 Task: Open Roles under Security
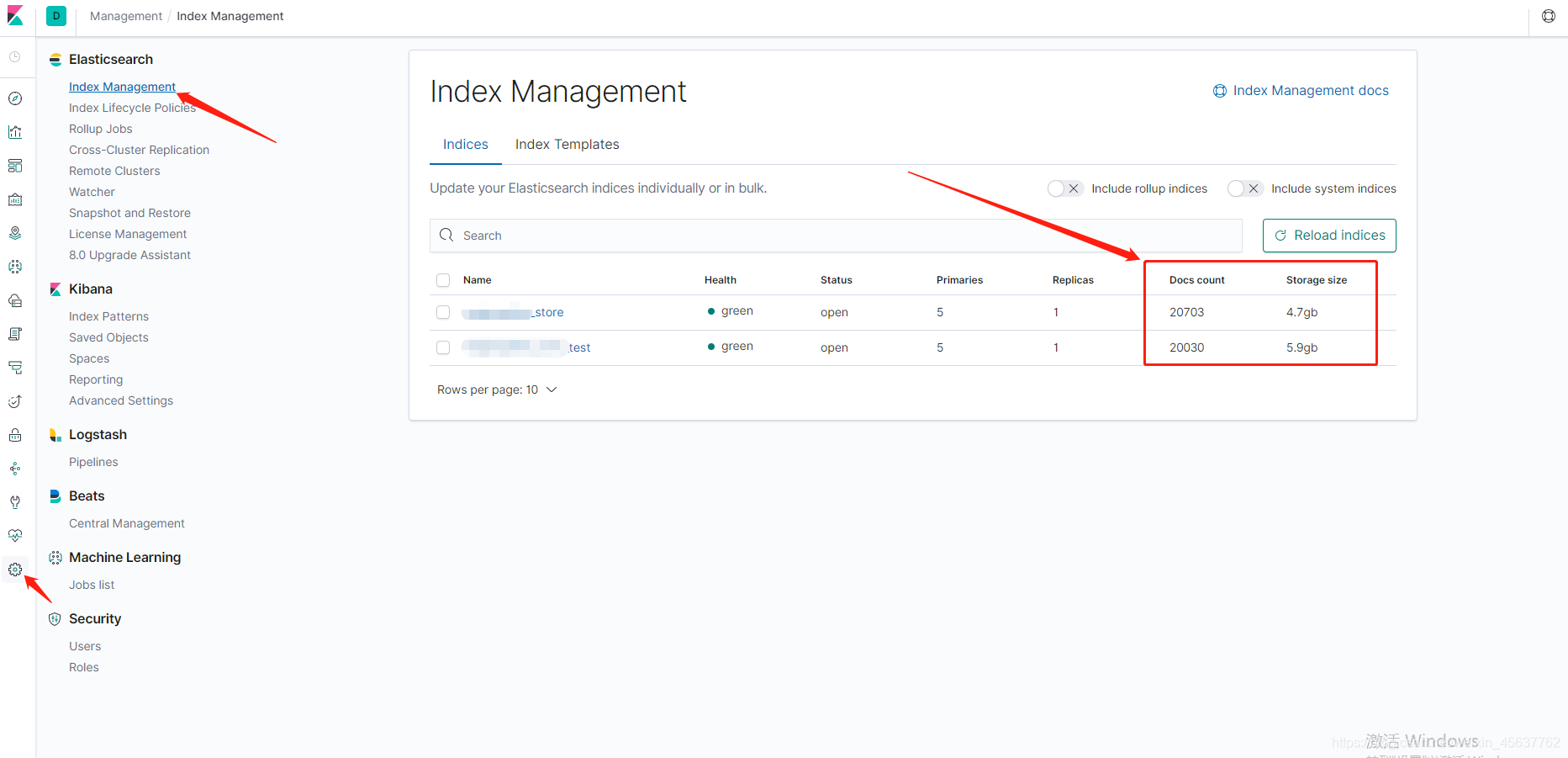tap(84, 667)
